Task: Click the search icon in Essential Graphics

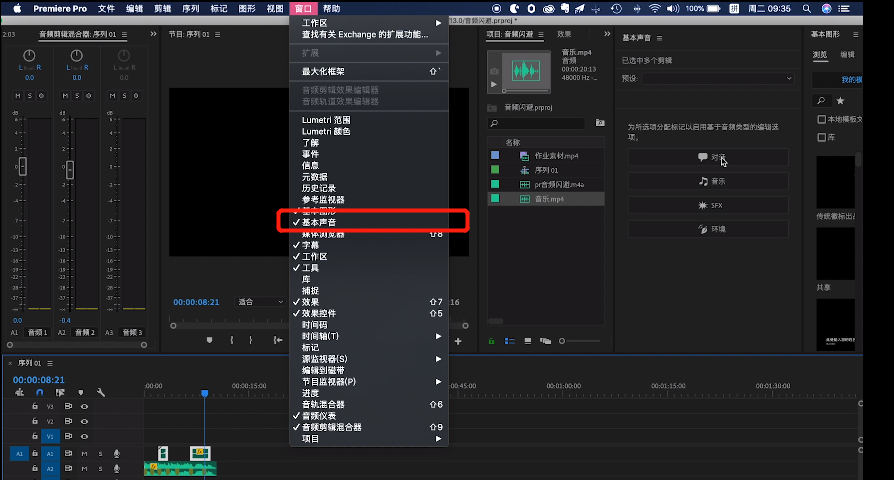Action: pyautogui.click(x=821, y=101)
